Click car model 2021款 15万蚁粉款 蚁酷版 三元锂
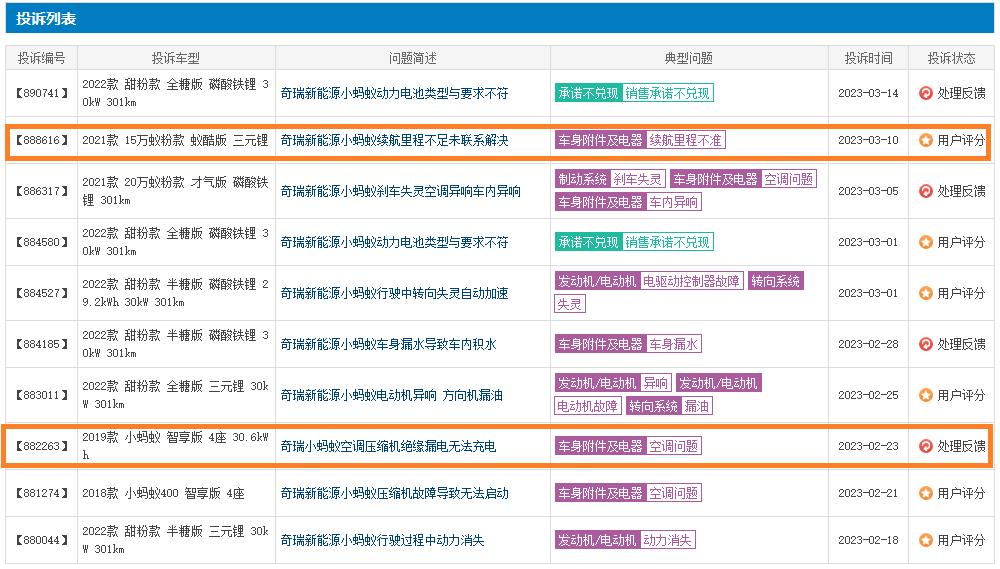 (x=175, y=140)
